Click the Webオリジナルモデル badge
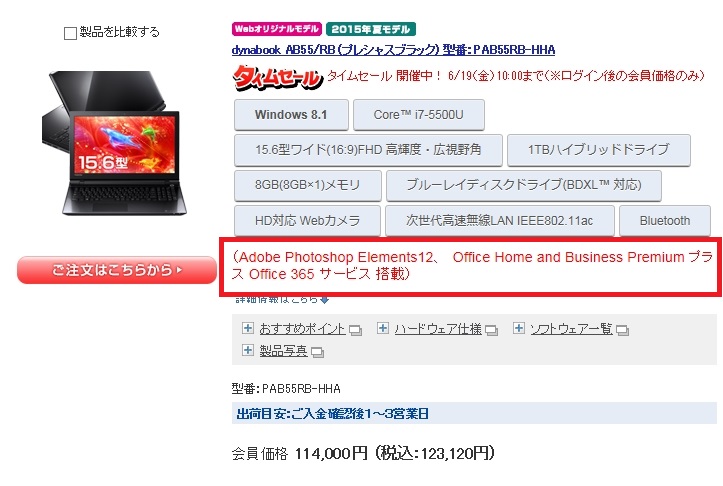 277,29
